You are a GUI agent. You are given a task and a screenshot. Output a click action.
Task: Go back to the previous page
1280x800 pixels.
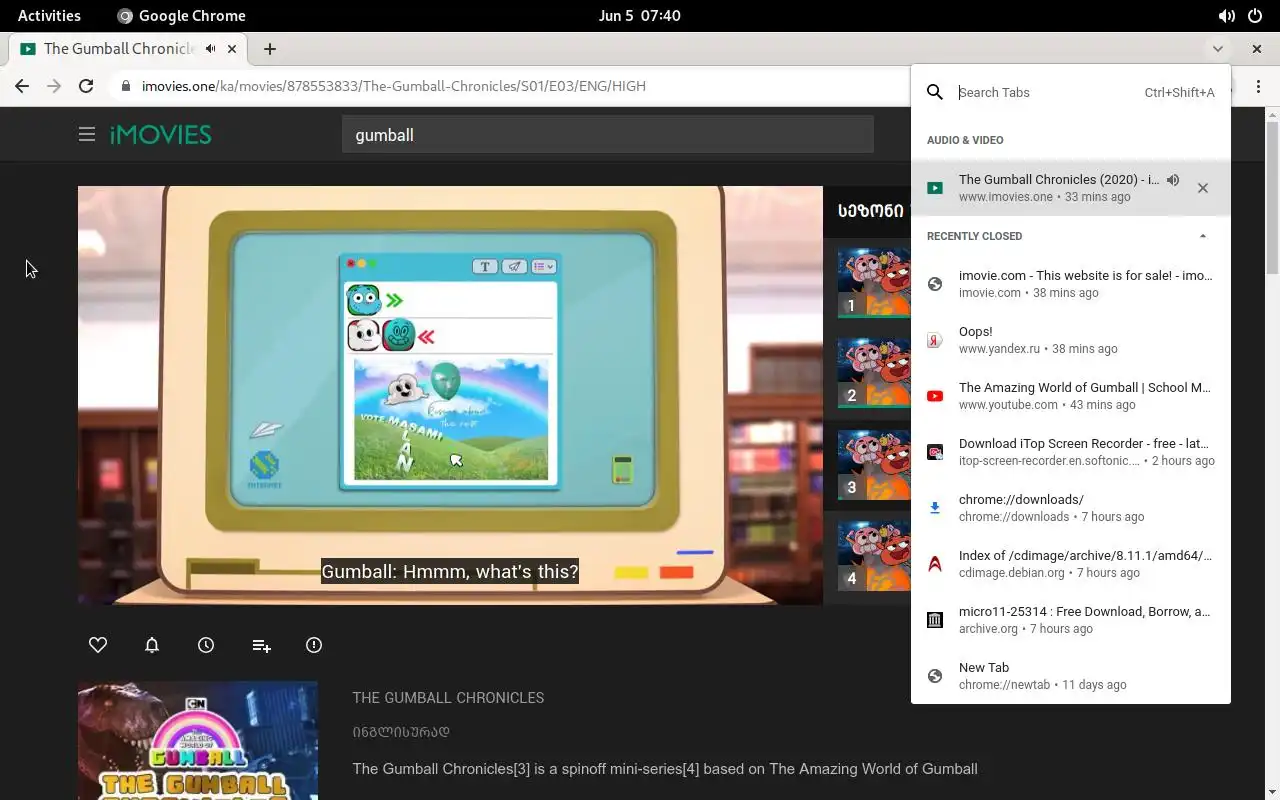(x=22, y=86)
